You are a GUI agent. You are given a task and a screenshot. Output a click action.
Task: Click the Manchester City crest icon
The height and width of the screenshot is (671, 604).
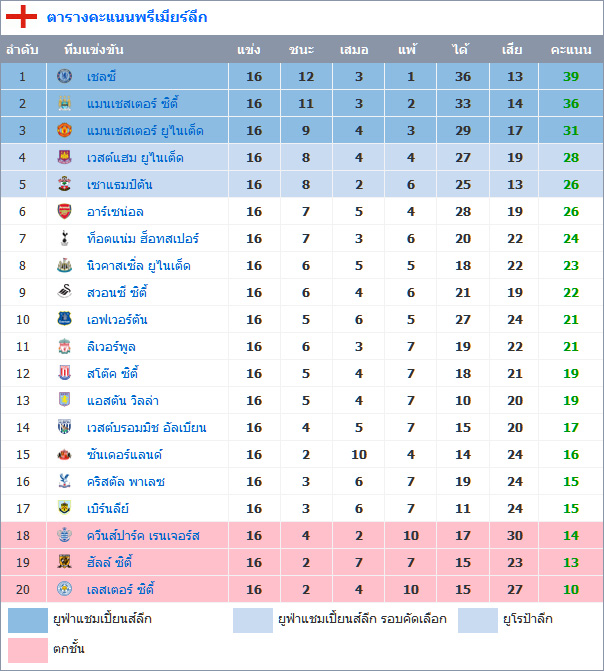tap(65, 103)
